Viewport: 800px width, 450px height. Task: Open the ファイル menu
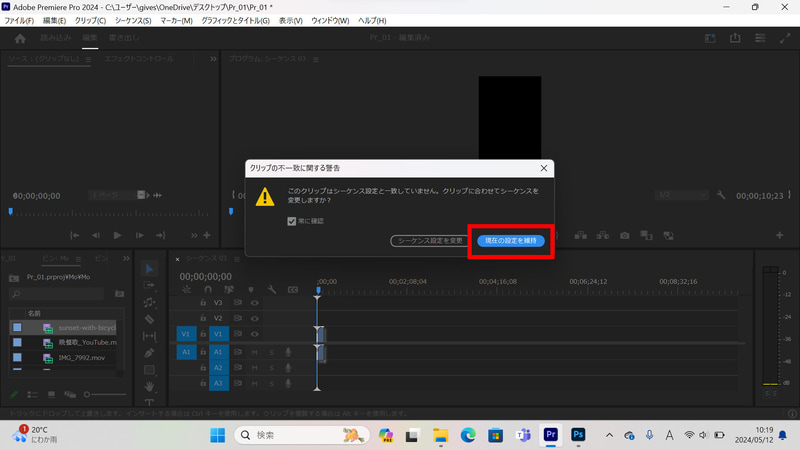coord(19,20)
